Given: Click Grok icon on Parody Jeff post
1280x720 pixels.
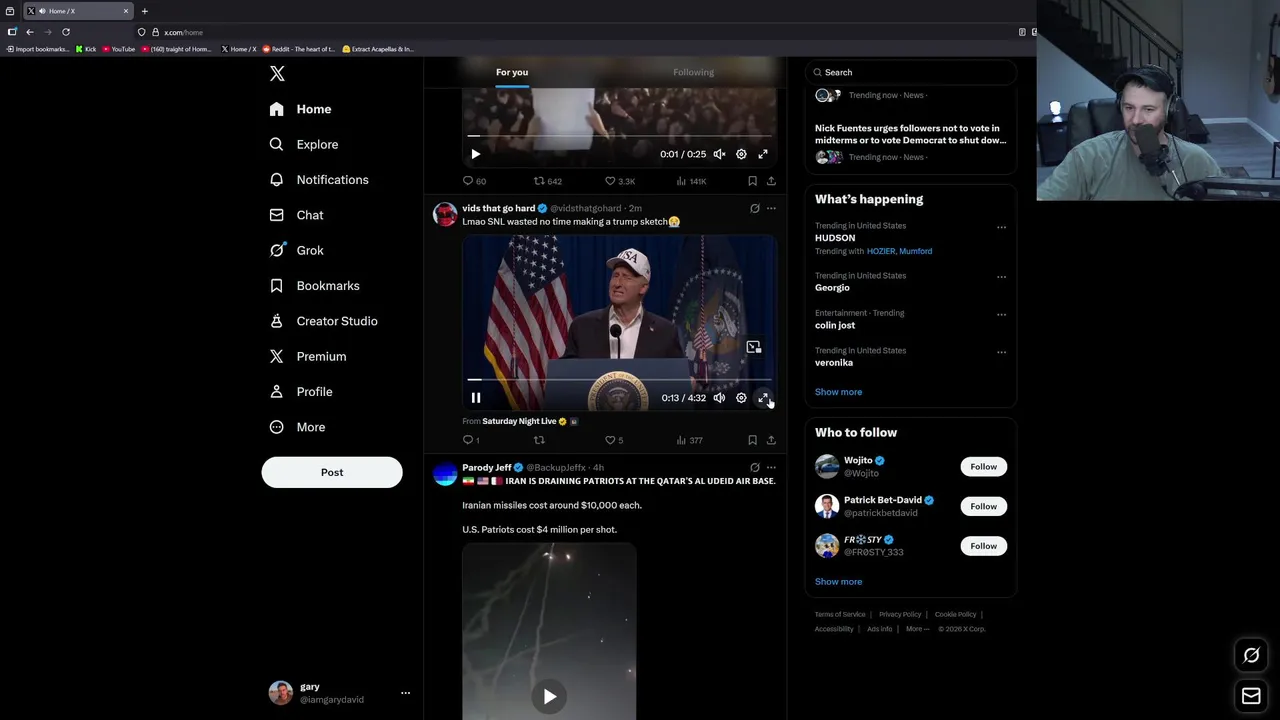Looking at the screenshot, I should coord(754,467).
